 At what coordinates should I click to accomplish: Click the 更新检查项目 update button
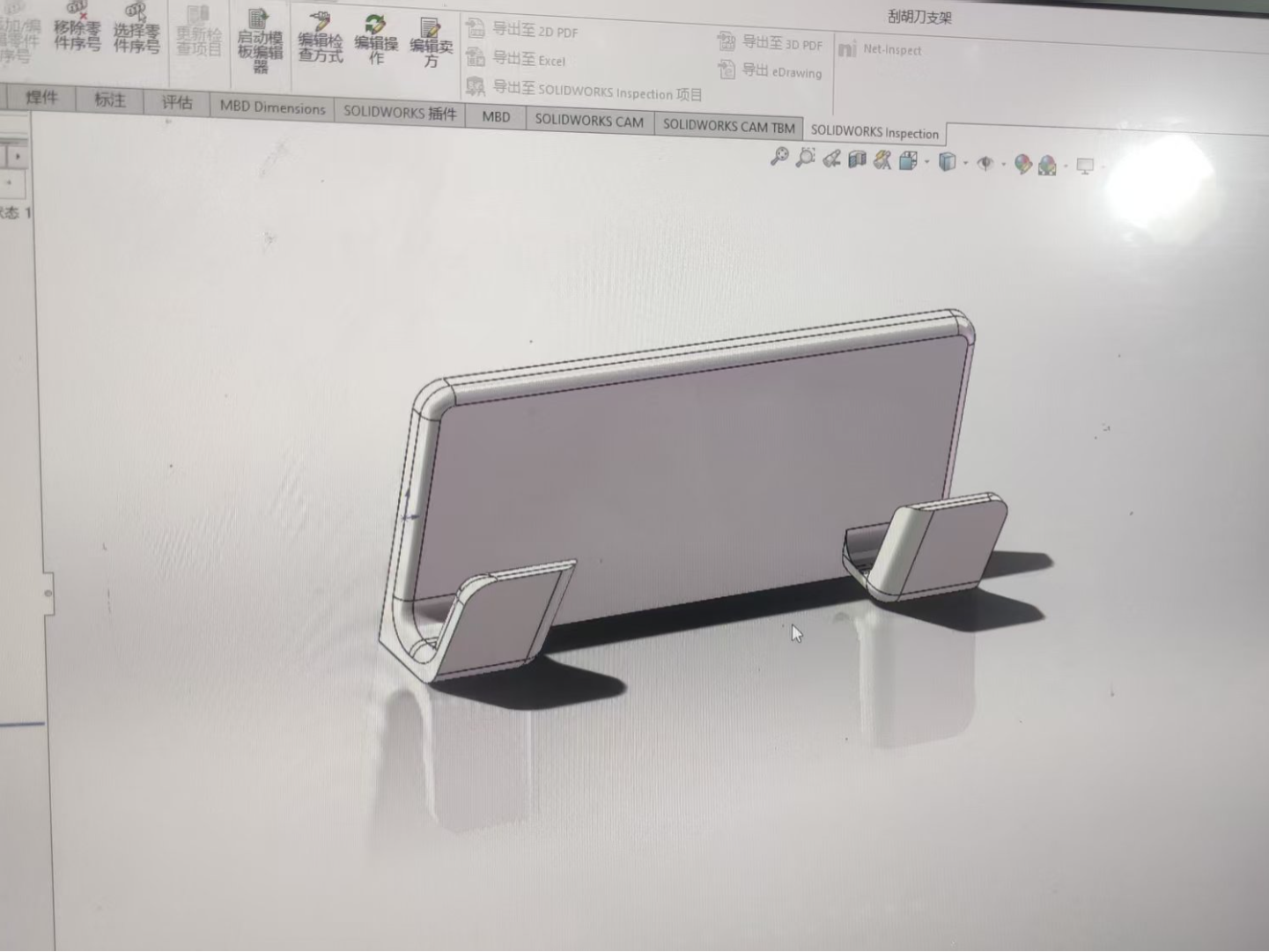pos(198,32)
